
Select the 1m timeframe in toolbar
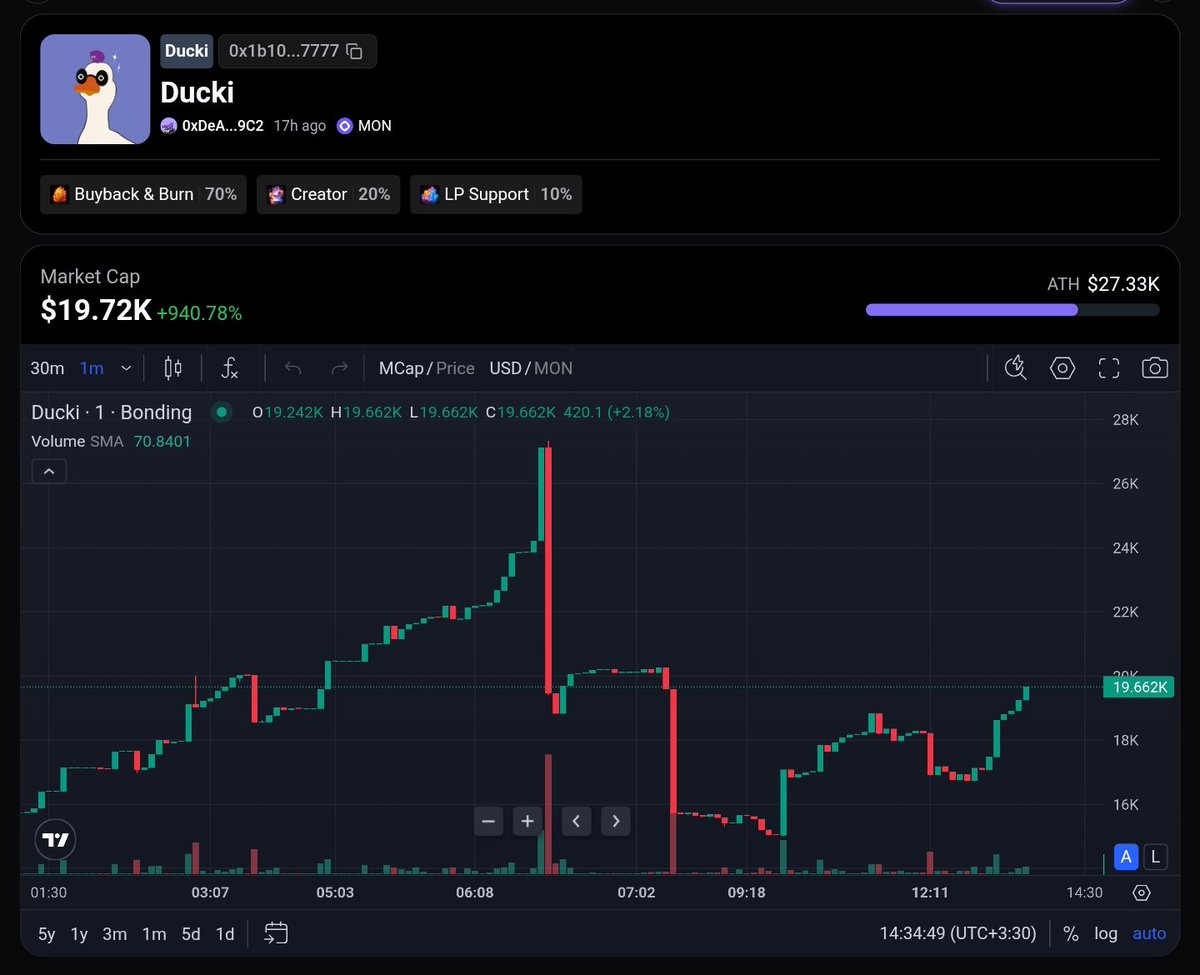[92, 368]
